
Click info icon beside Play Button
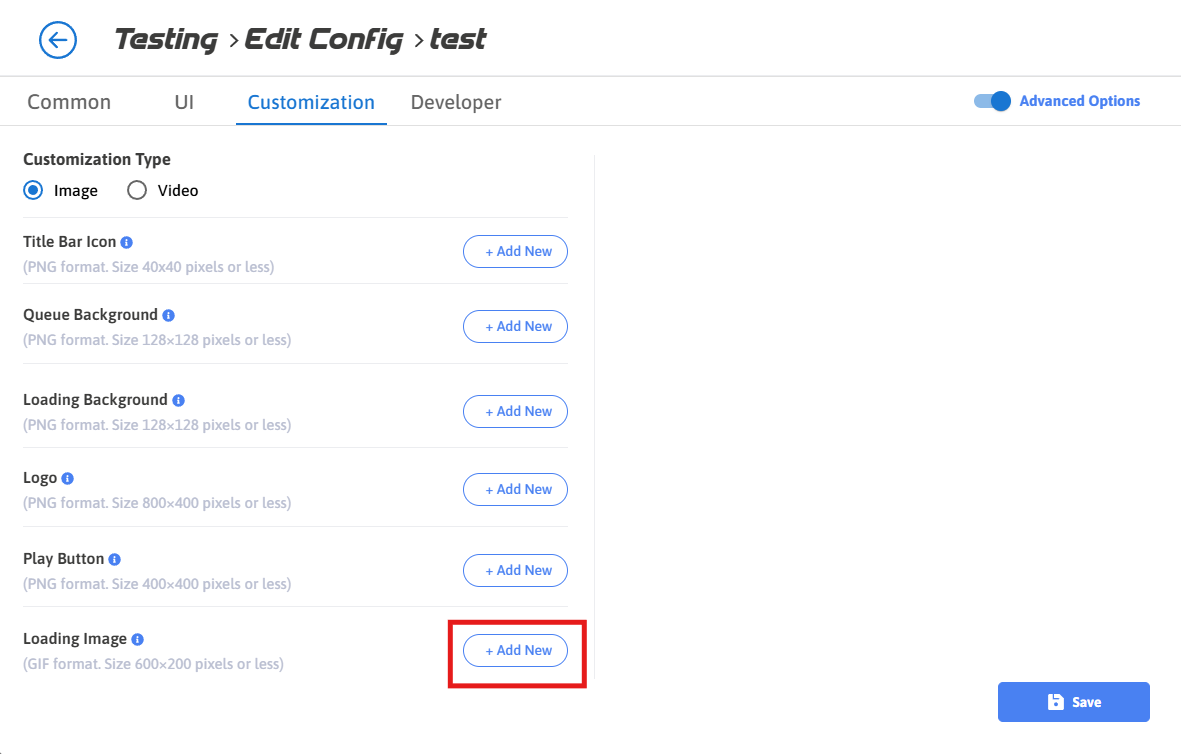(x=115, y=559)
